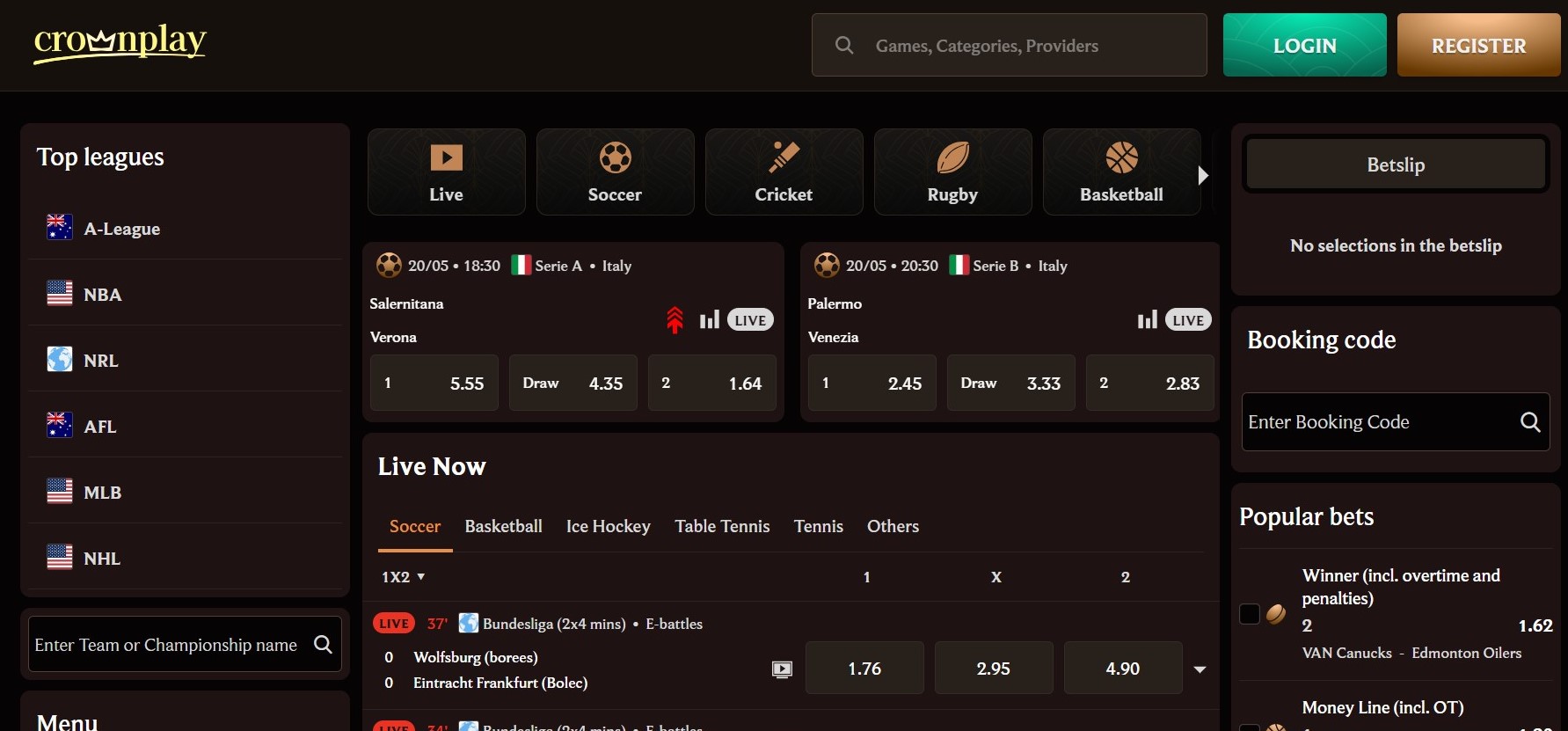The width and height of the screenshot is (1568, 731).
Task: Click the rugby ball icon in Popular bets
Action: (1276, 614)
